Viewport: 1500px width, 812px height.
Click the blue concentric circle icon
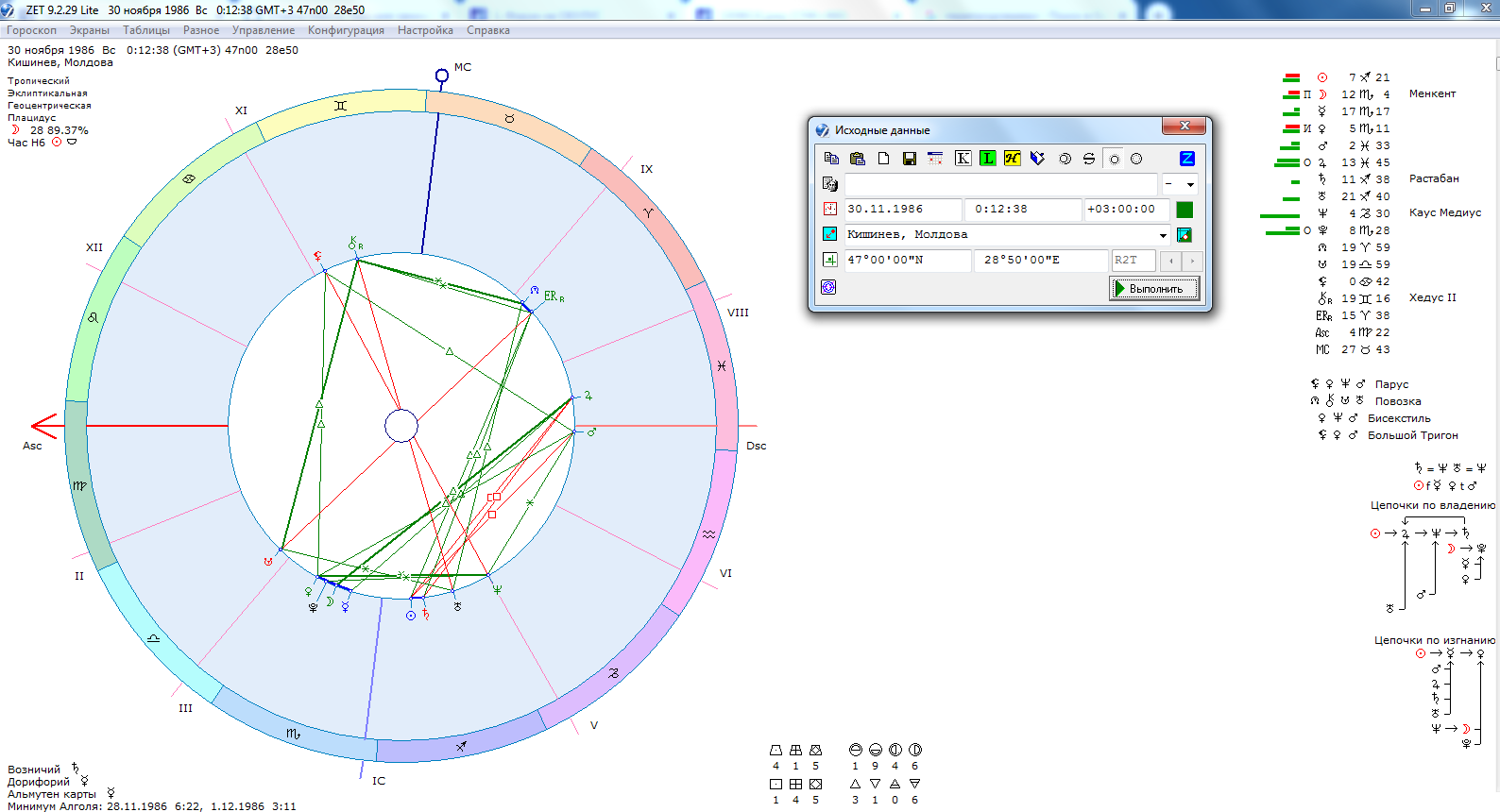click(x=828, y=287)
